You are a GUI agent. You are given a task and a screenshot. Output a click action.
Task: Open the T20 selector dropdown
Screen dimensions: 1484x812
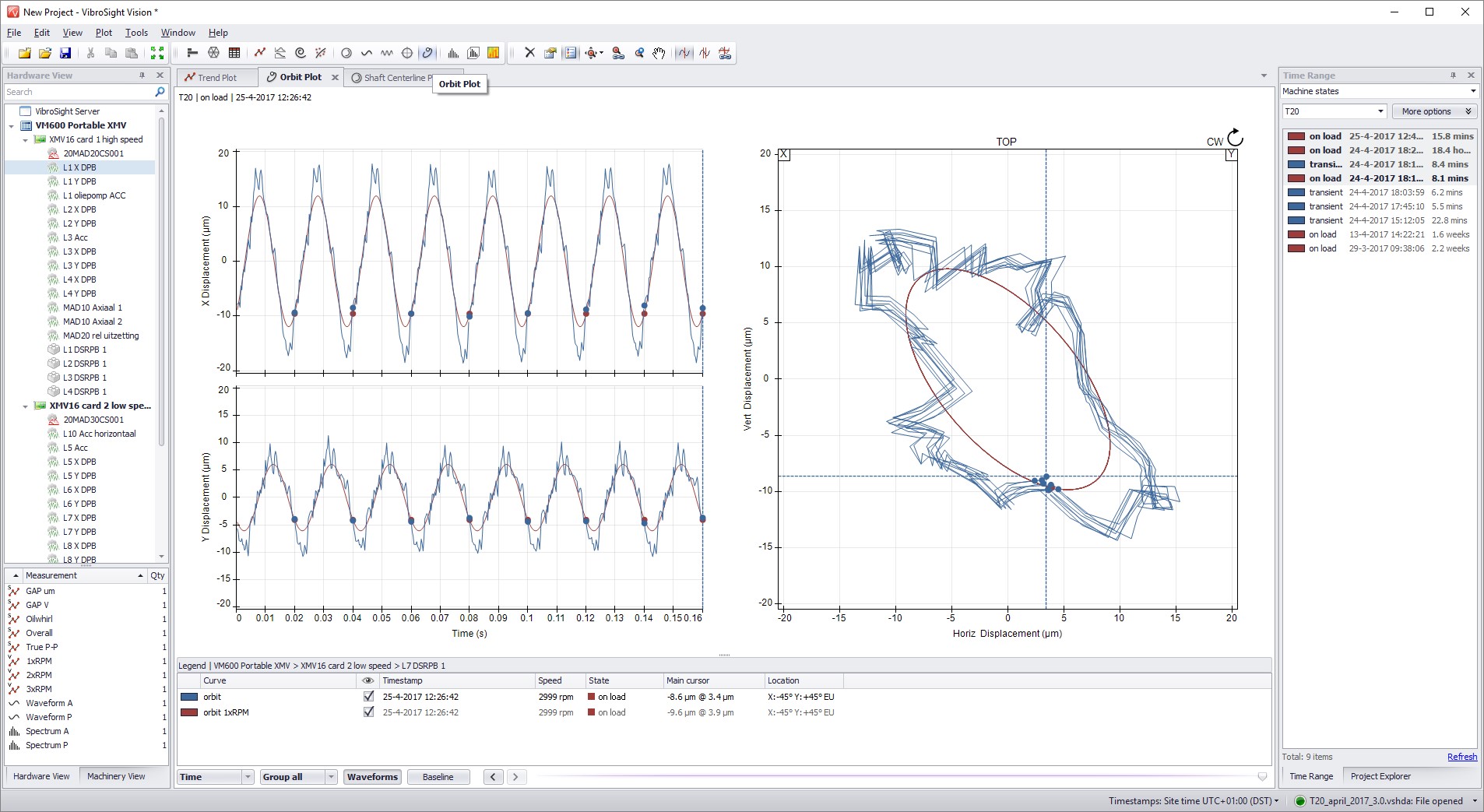[x=1379, y=111]
